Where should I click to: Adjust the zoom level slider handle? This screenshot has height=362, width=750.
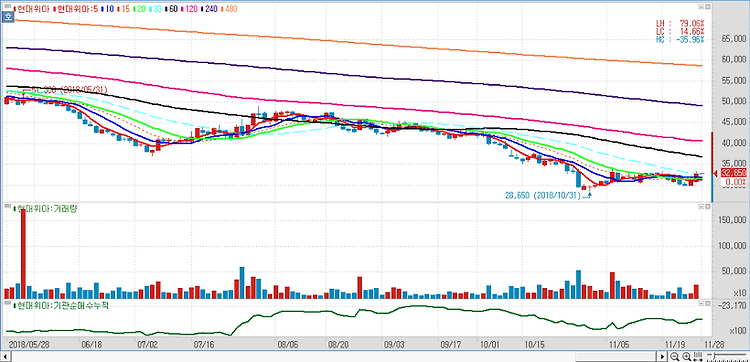715,356
